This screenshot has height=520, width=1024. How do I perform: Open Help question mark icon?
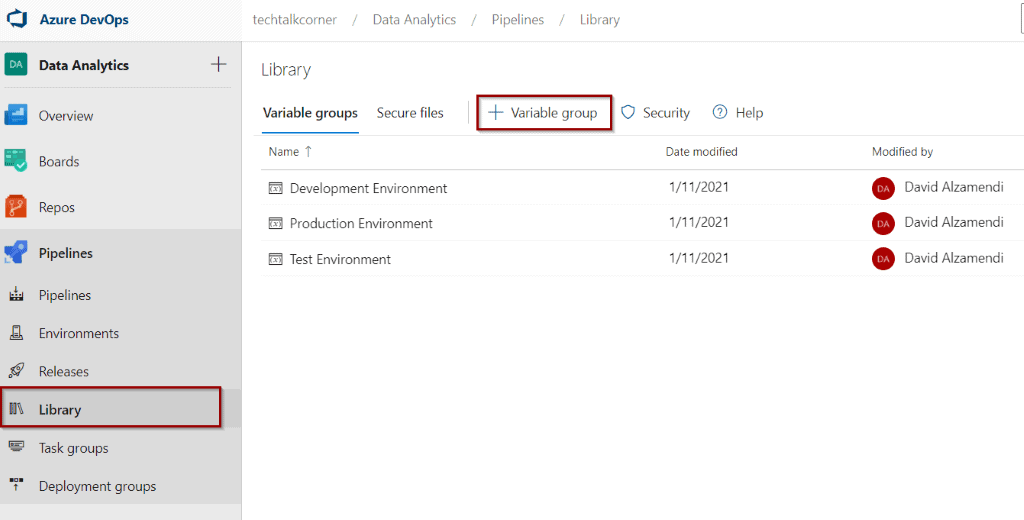click(720, 112)
